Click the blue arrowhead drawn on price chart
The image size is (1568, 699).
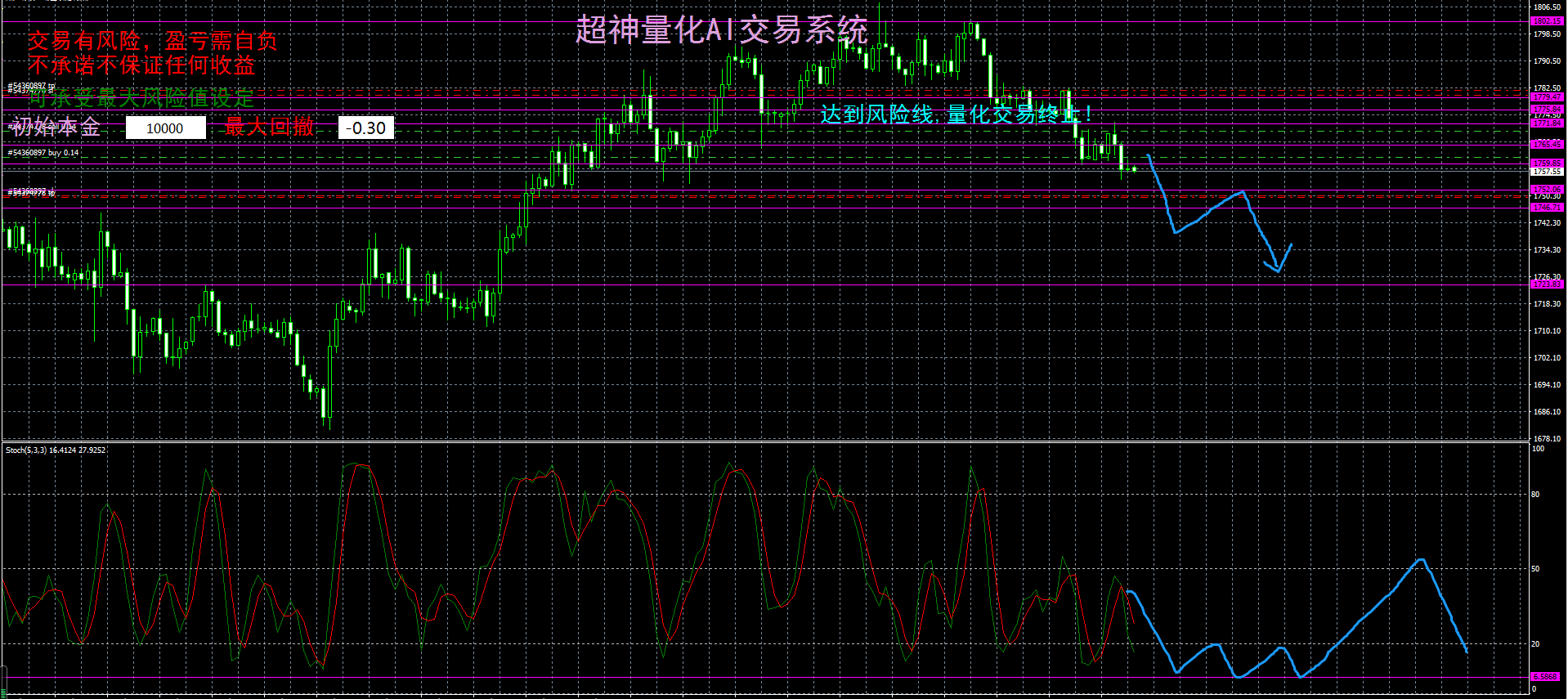tap(1277, 267)
